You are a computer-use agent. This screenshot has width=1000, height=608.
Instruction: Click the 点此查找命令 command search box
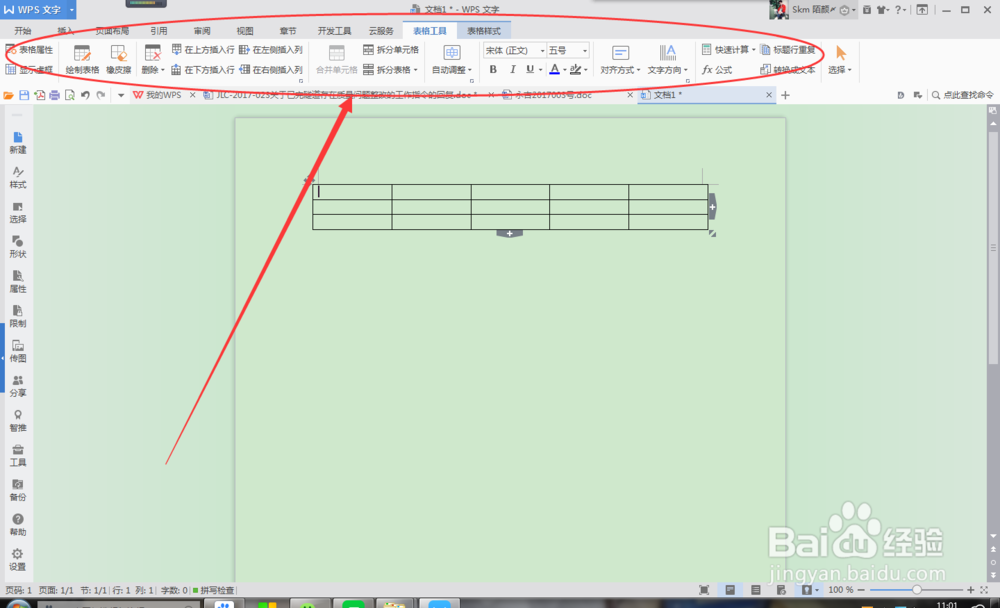(x=962, y=95)
